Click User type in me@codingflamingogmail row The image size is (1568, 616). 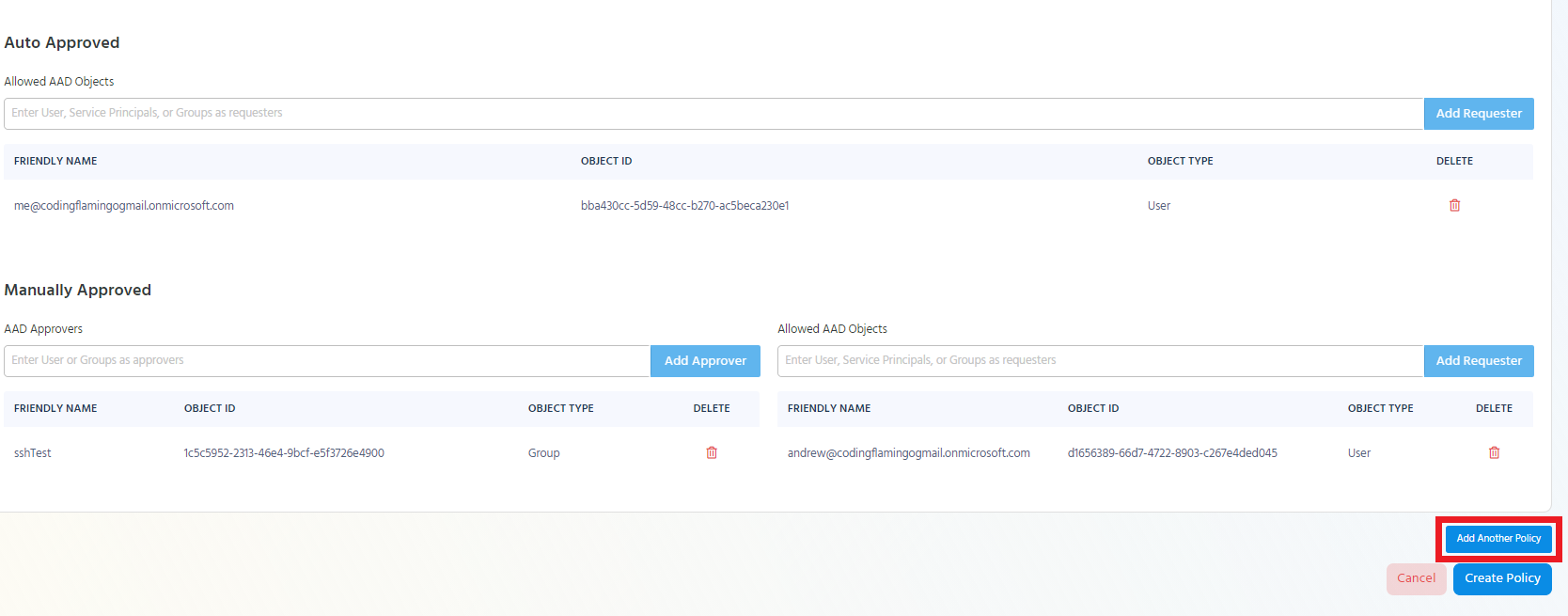(x=1159, y=206)
